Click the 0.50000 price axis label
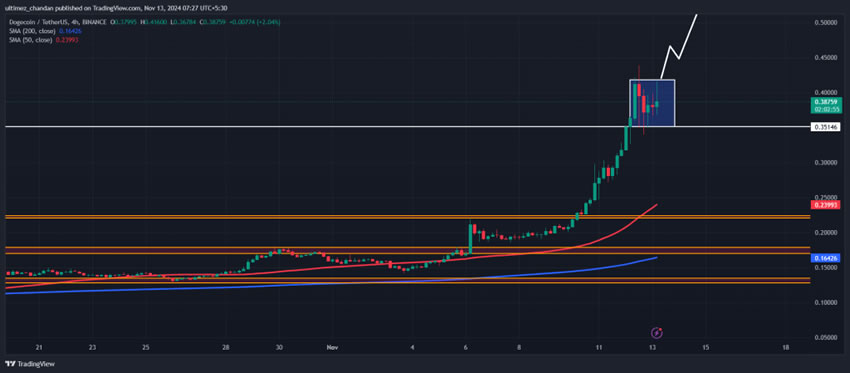This screenshot has width=850, height=373. [x=826, y=22]
